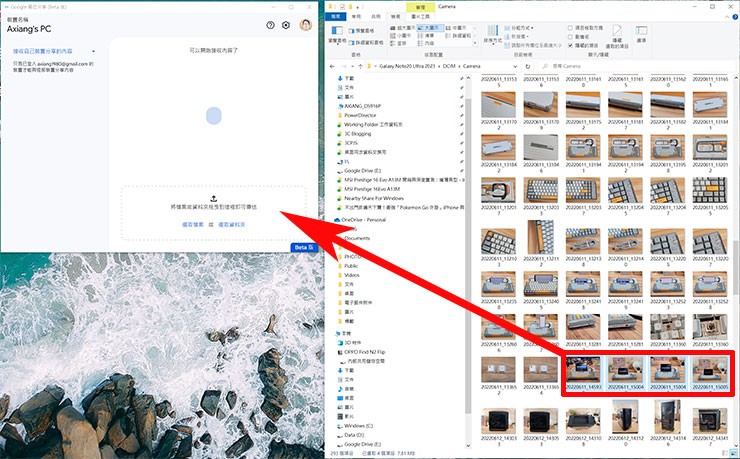This screenshot has height=459, width=740.
Task: Choose Large icons layout
Action: tap(430, 28)
